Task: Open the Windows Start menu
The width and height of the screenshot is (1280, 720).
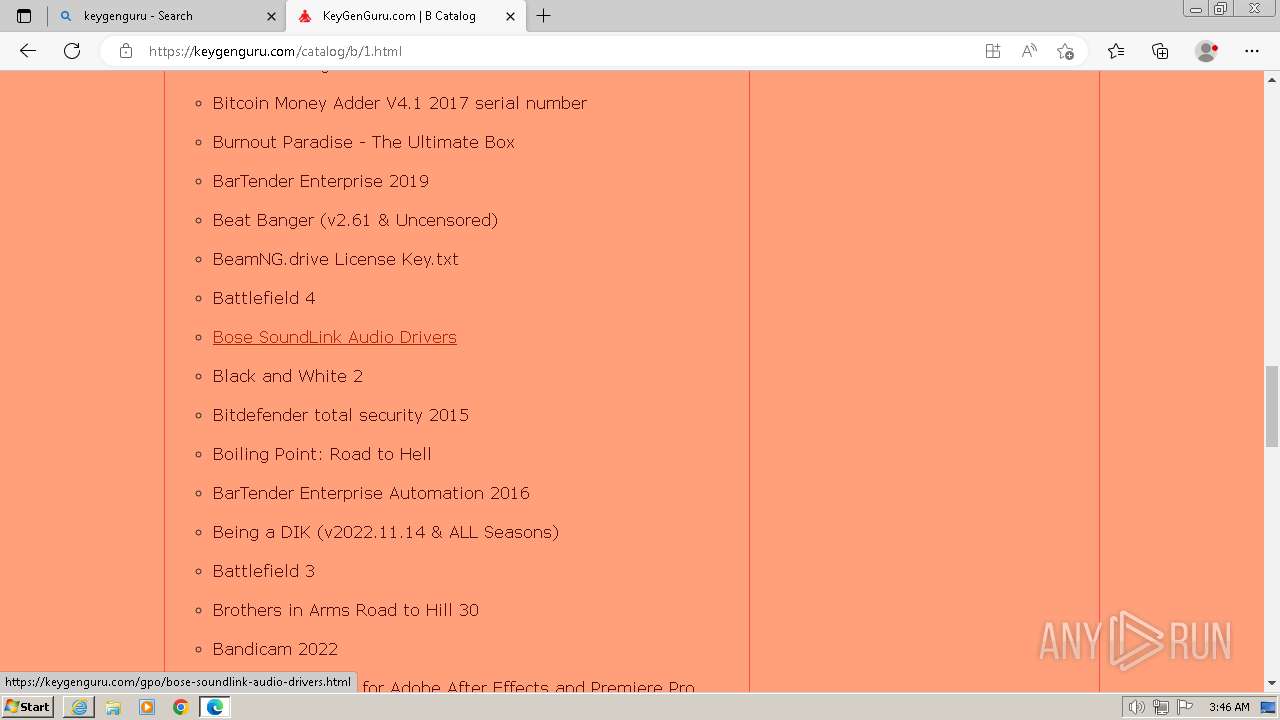Action: point(27,706)
